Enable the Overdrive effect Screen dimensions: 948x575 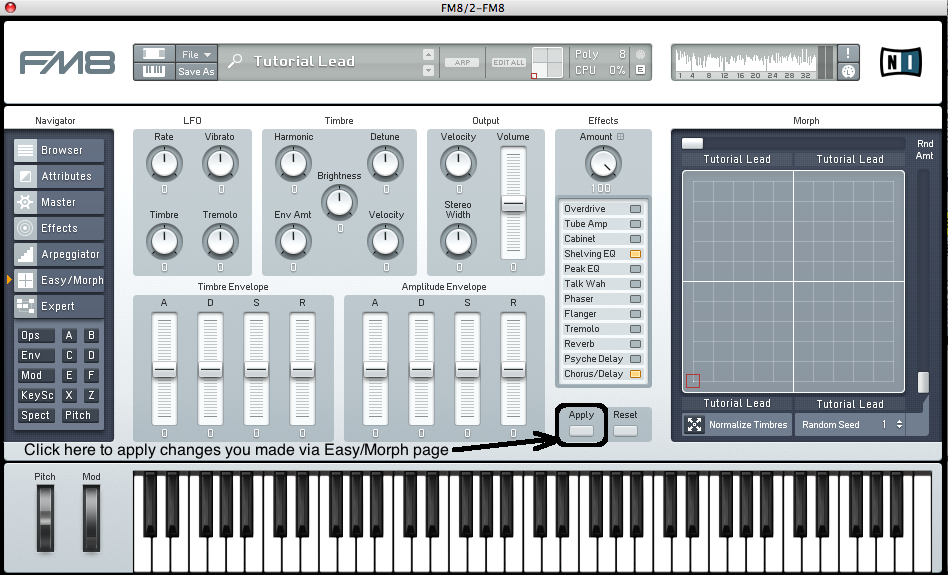point(635,209)
